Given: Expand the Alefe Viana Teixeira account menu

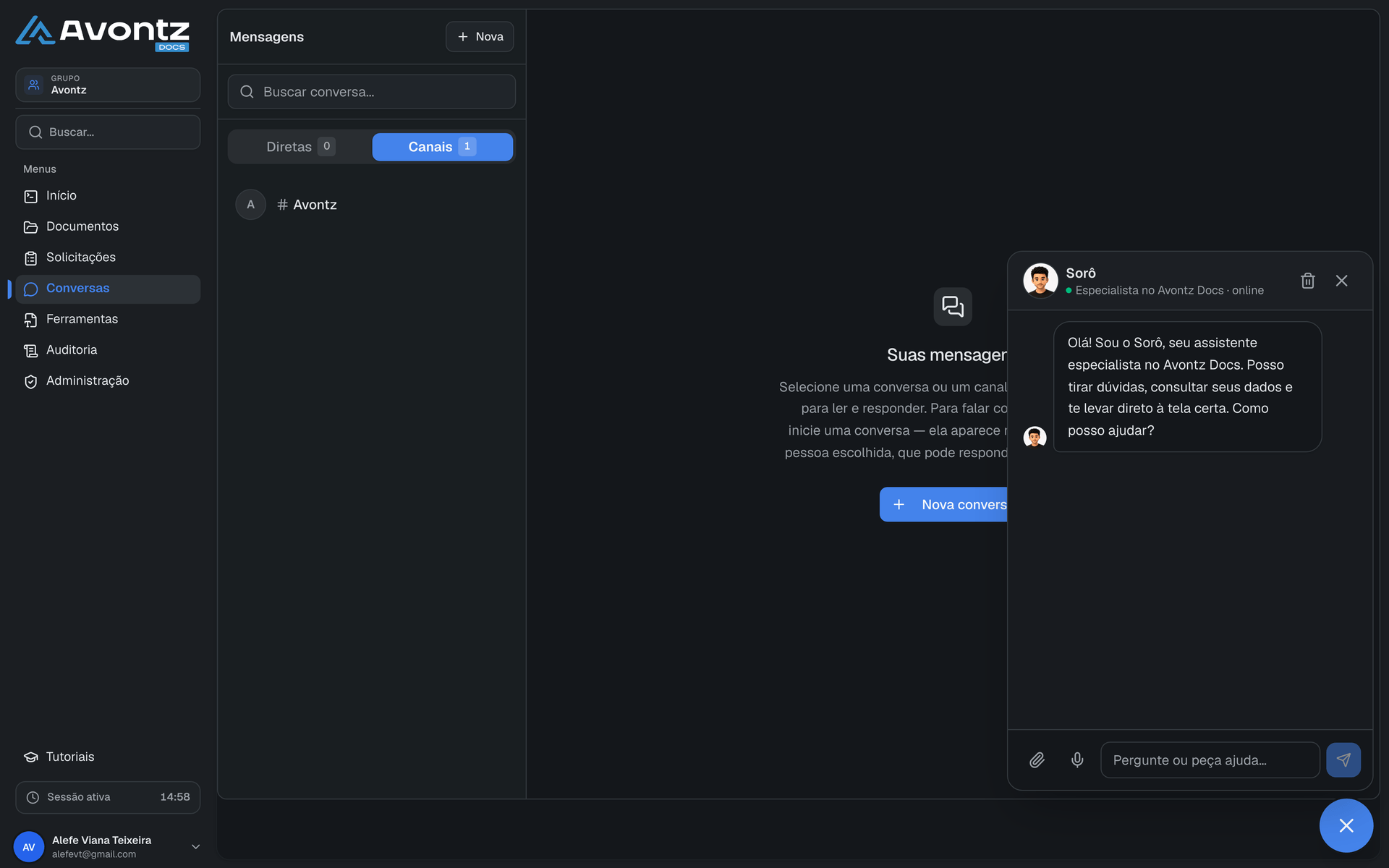Looking at the screenshot, I should click(108, 846).
